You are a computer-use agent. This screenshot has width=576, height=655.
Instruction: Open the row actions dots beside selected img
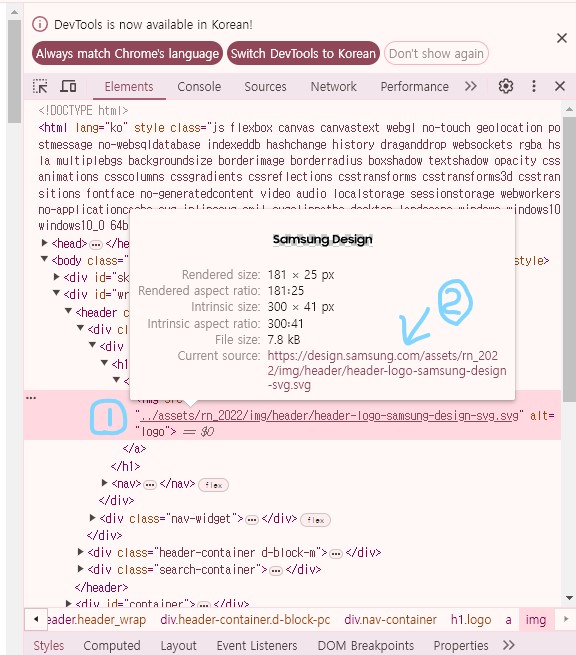(31, 398)
